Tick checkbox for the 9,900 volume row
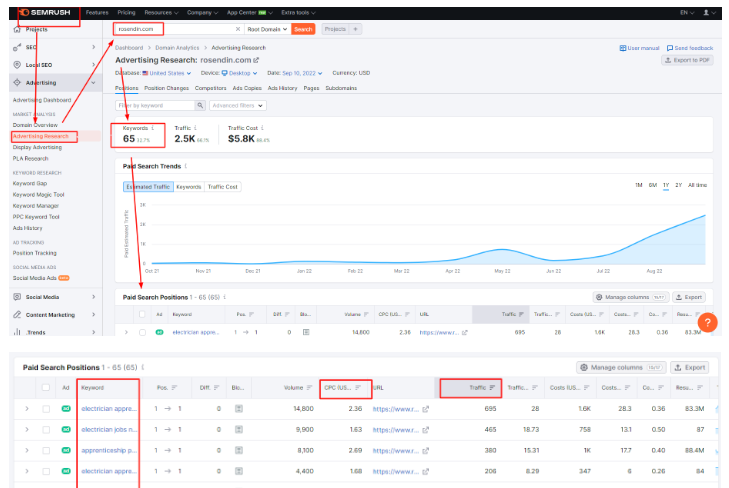 point(46,429)
